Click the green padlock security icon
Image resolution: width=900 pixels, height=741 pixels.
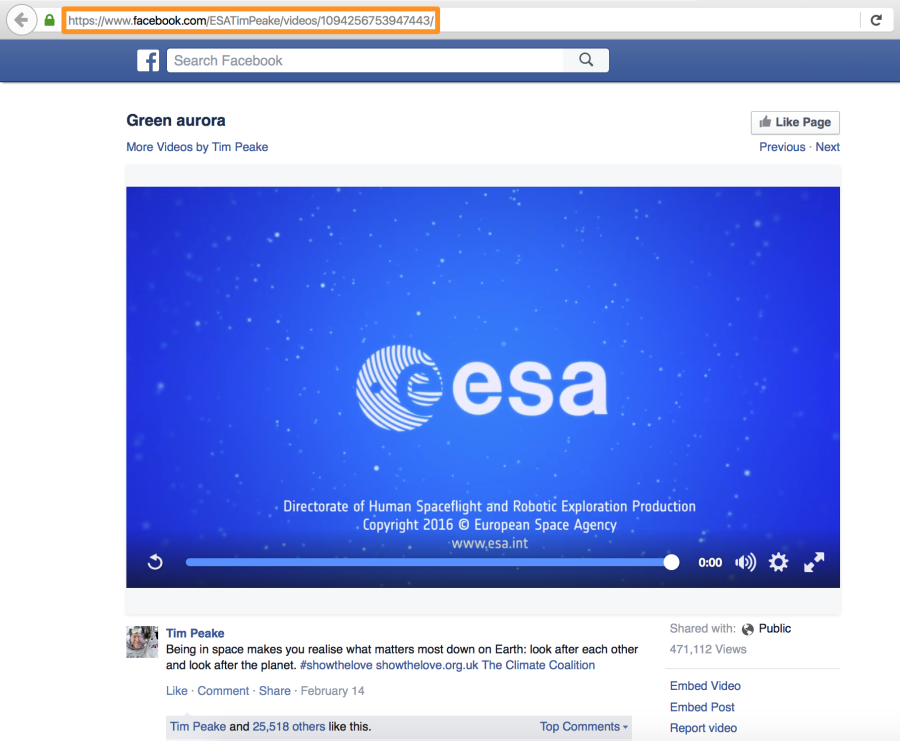point(49,21)
